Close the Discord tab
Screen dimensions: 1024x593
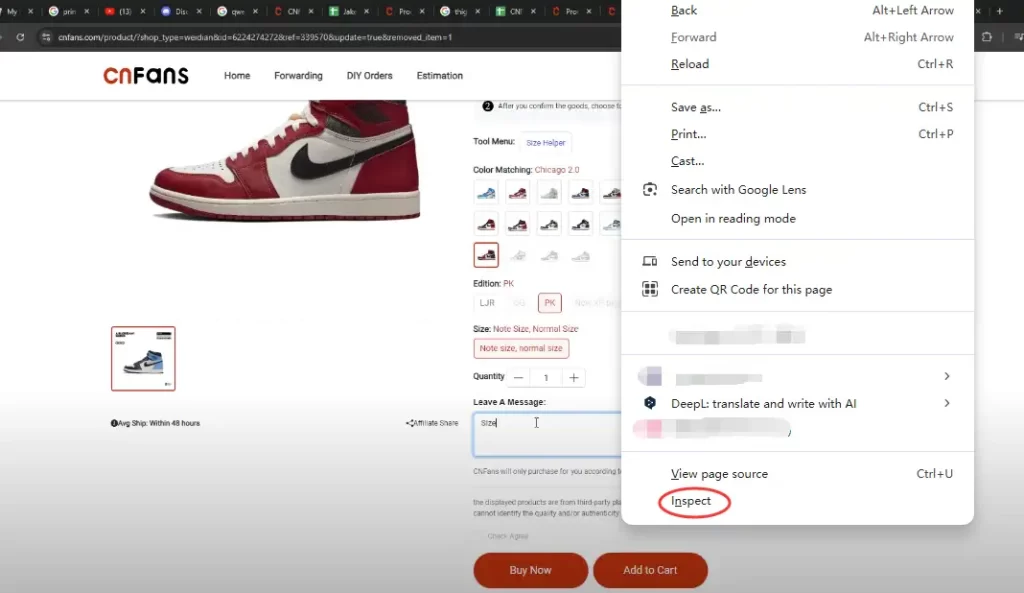(199, 11)
